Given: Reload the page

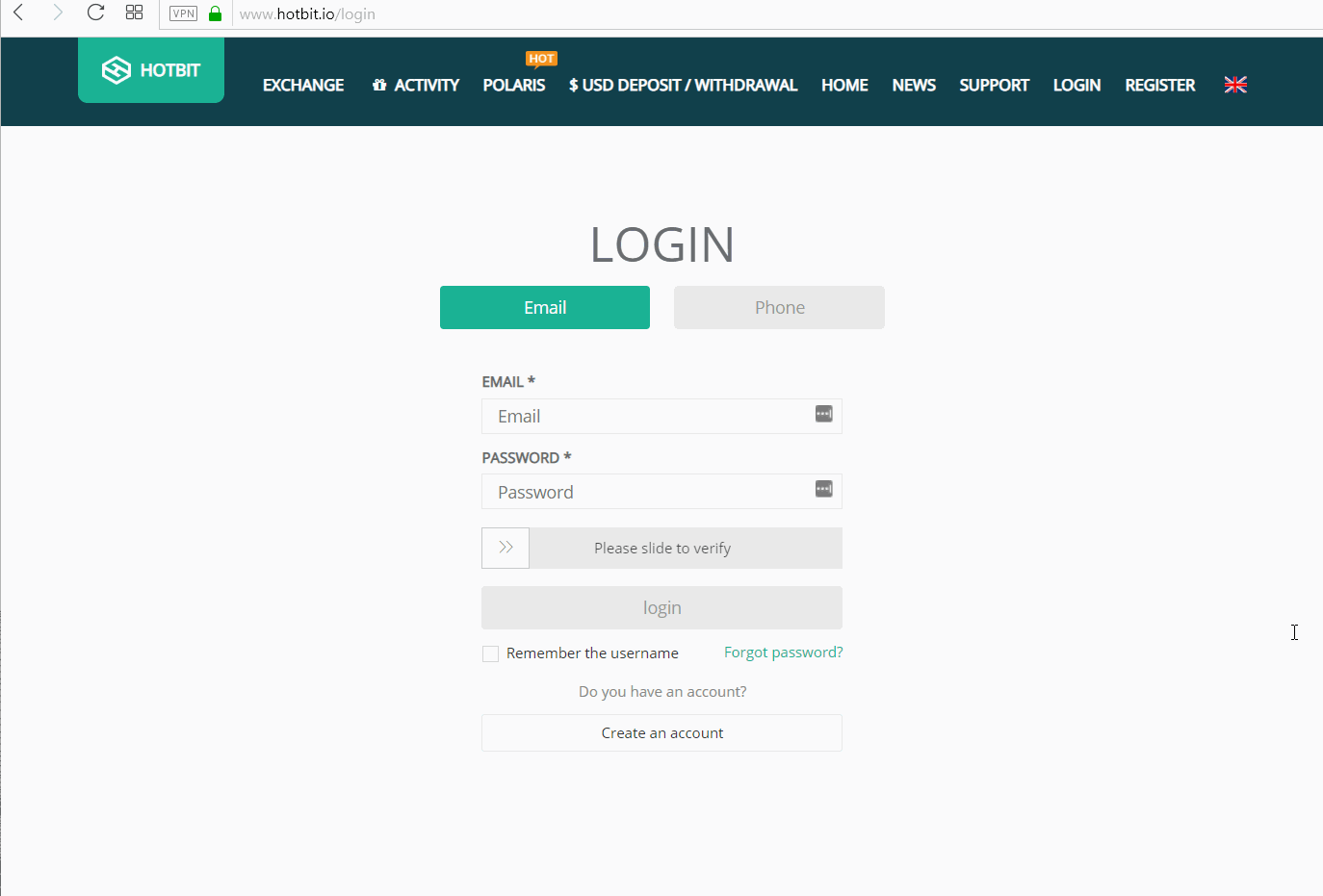Looking at the screenshot, I should (95, 13).
